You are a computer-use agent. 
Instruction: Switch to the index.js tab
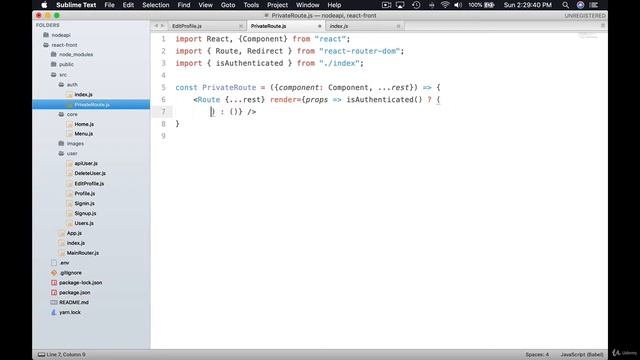[339, 26]
